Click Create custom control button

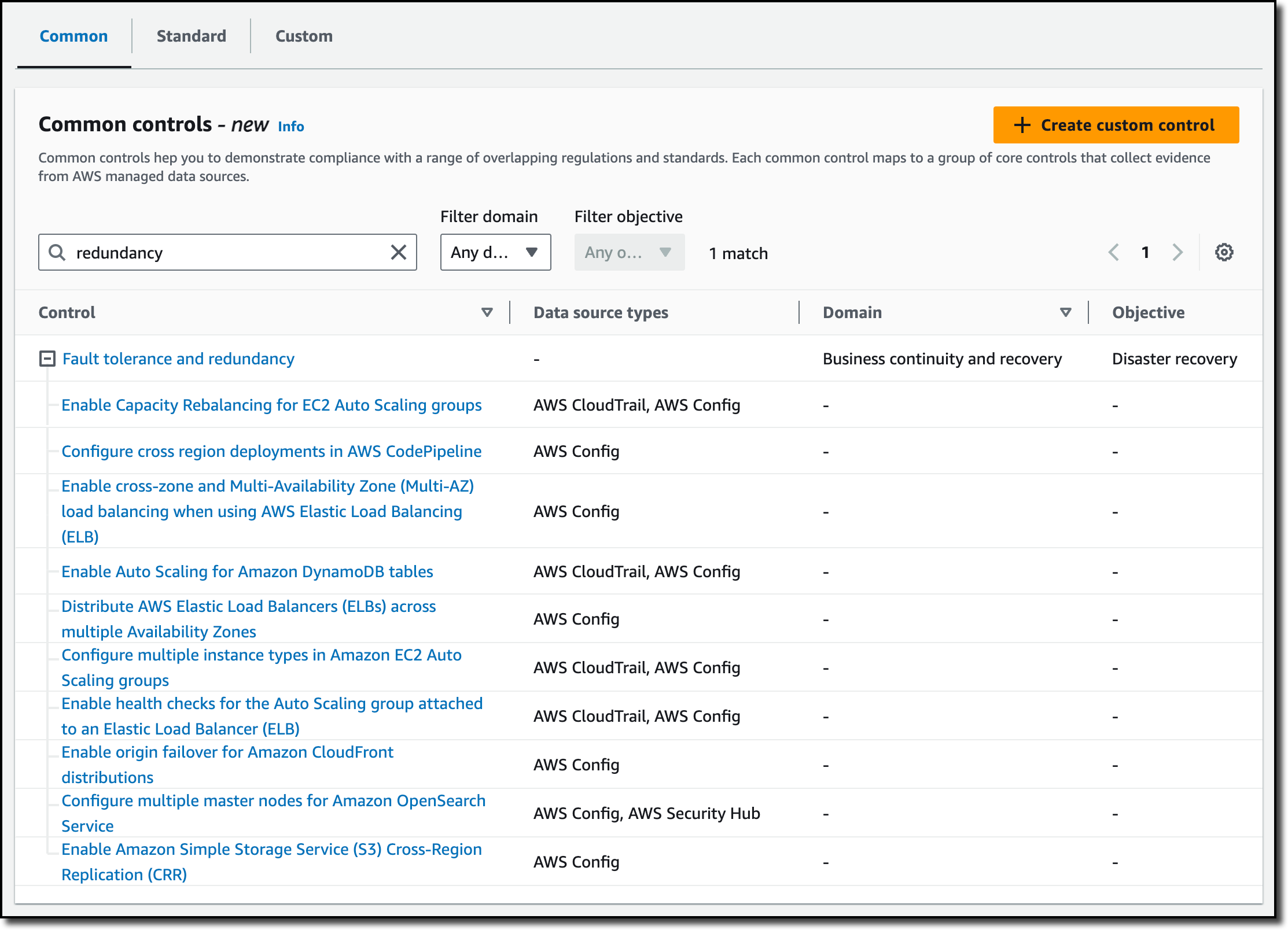[1116, 125]
